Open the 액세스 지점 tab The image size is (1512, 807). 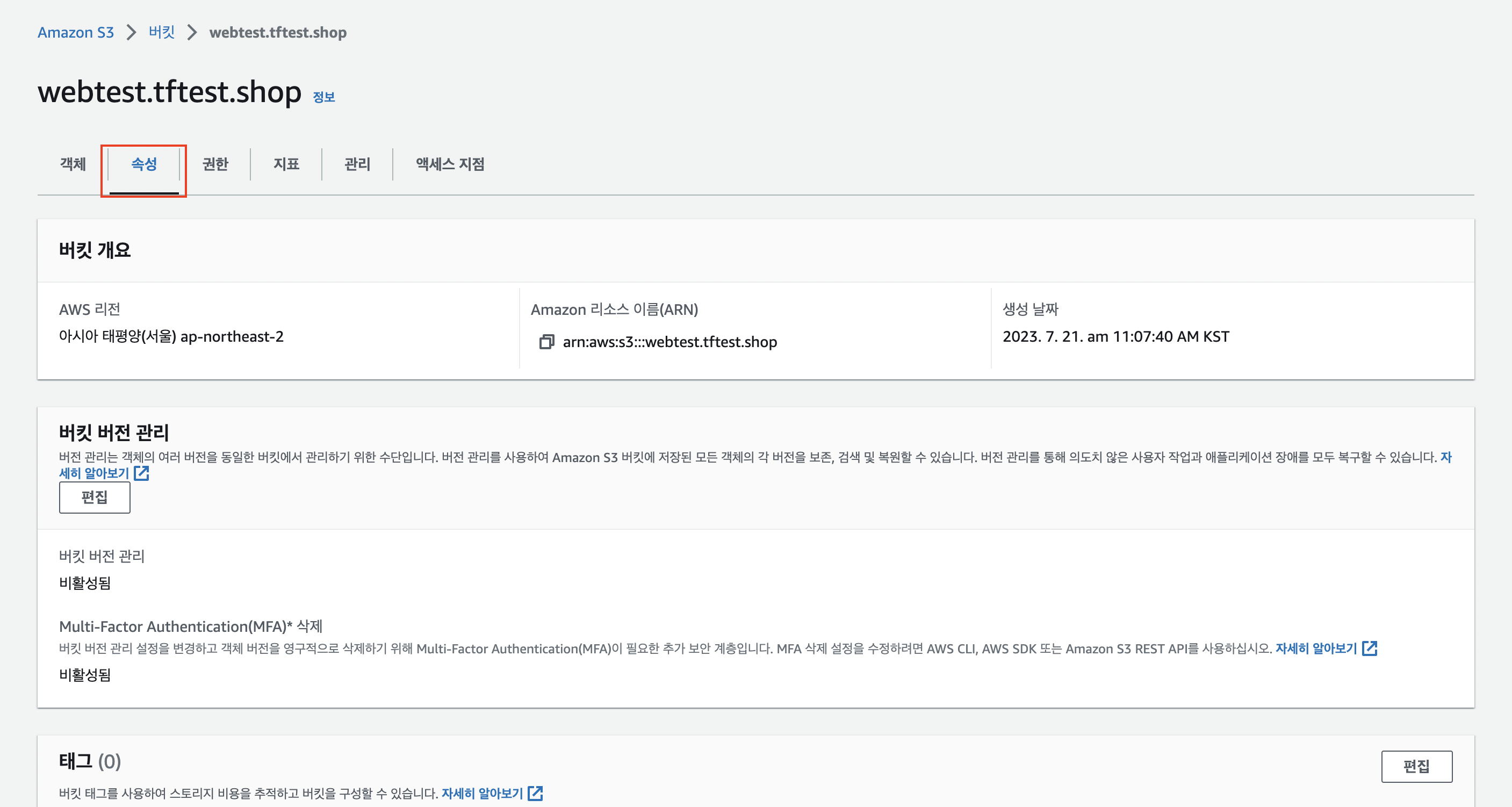point(450,164)
